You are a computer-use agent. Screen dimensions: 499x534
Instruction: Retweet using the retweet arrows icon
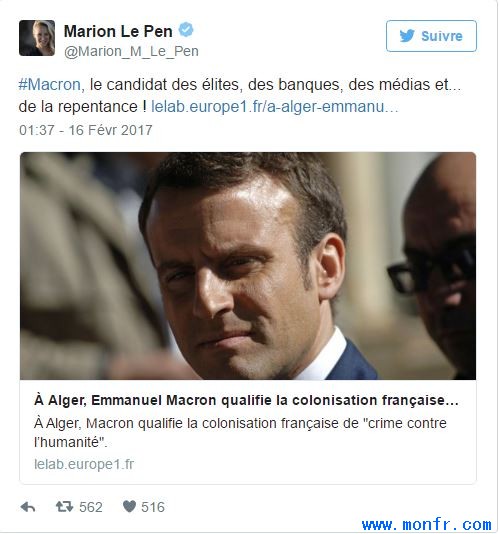[64, 507]
